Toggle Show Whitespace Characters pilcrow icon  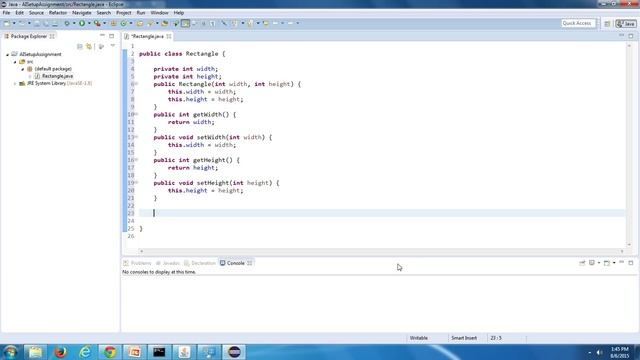click(x=213, y=23)
